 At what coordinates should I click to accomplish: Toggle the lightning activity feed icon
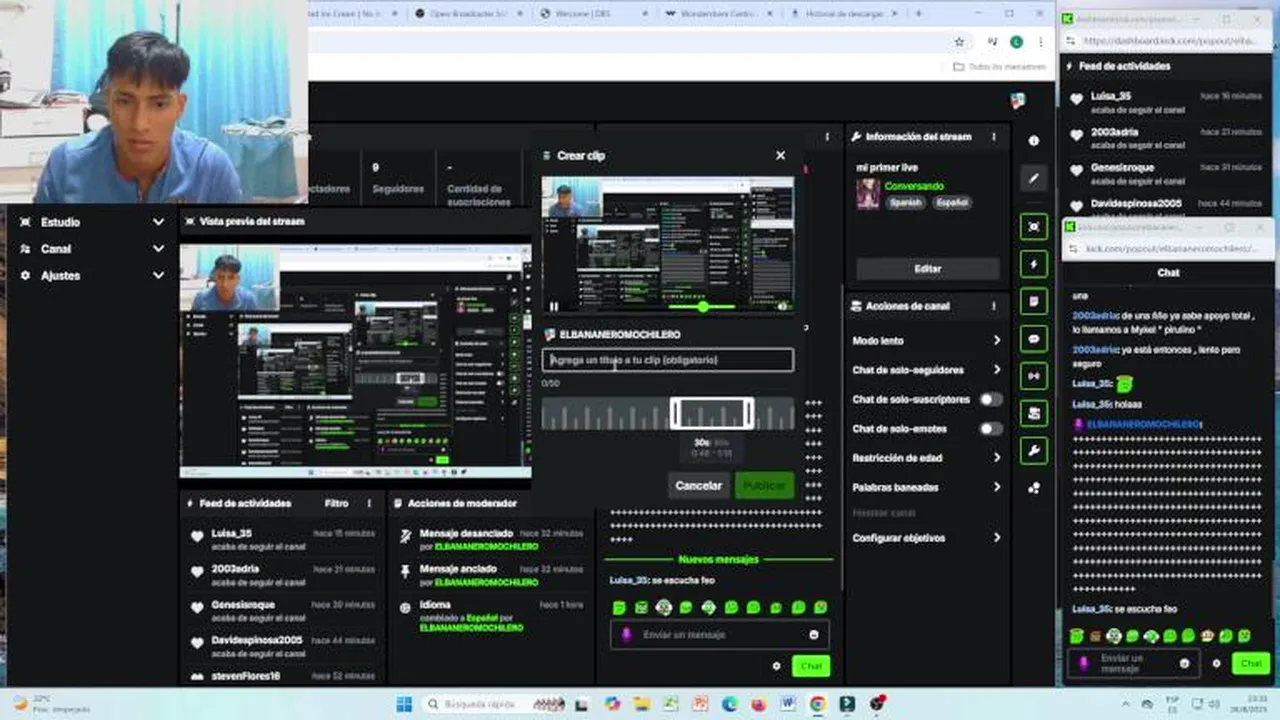[1034, 264]
